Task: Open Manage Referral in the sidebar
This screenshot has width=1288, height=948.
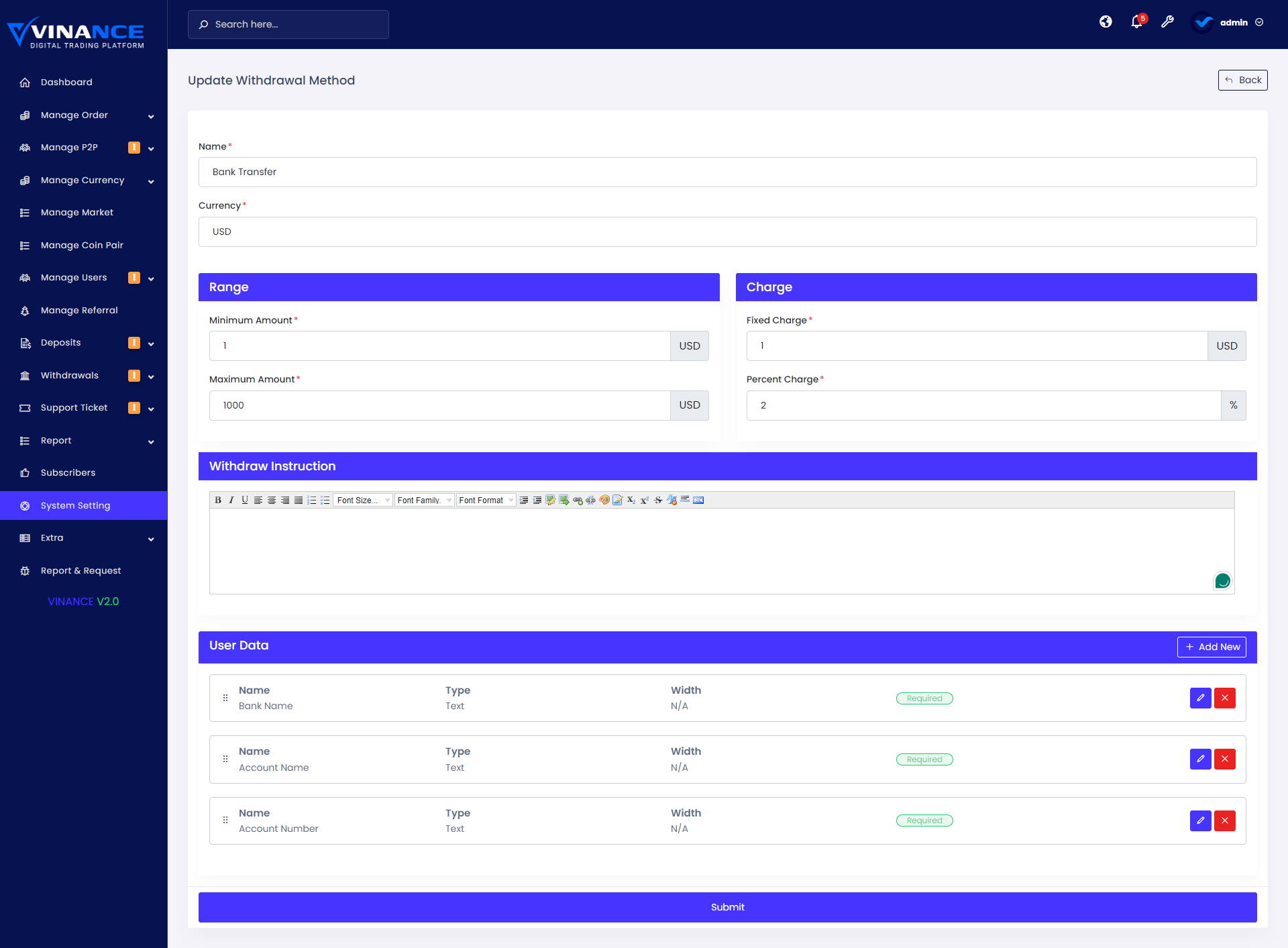Action: [x=84, y=311]
